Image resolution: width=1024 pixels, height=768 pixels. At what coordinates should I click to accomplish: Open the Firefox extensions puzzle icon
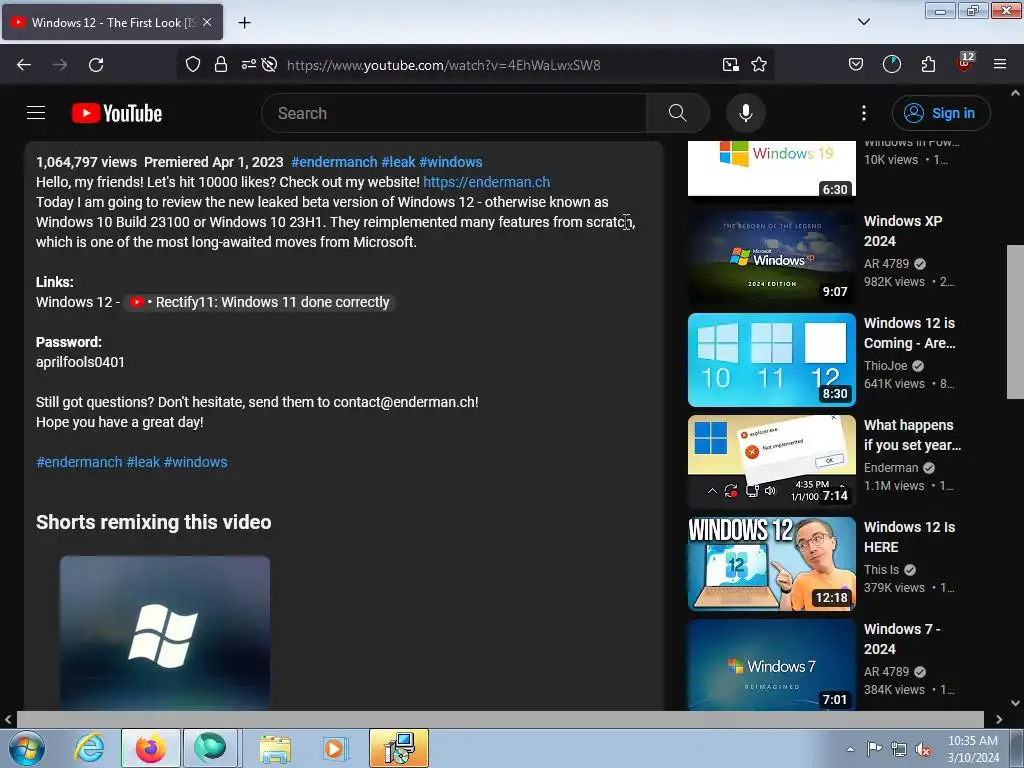(928, 65)
